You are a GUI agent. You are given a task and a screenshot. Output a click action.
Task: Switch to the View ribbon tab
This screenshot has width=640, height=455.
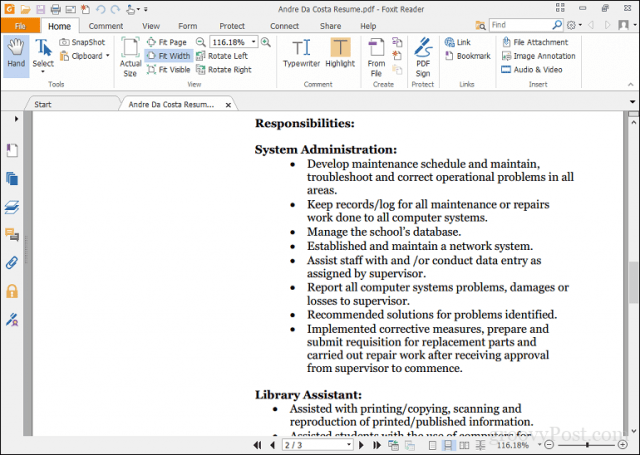click(x=151, y=26)
